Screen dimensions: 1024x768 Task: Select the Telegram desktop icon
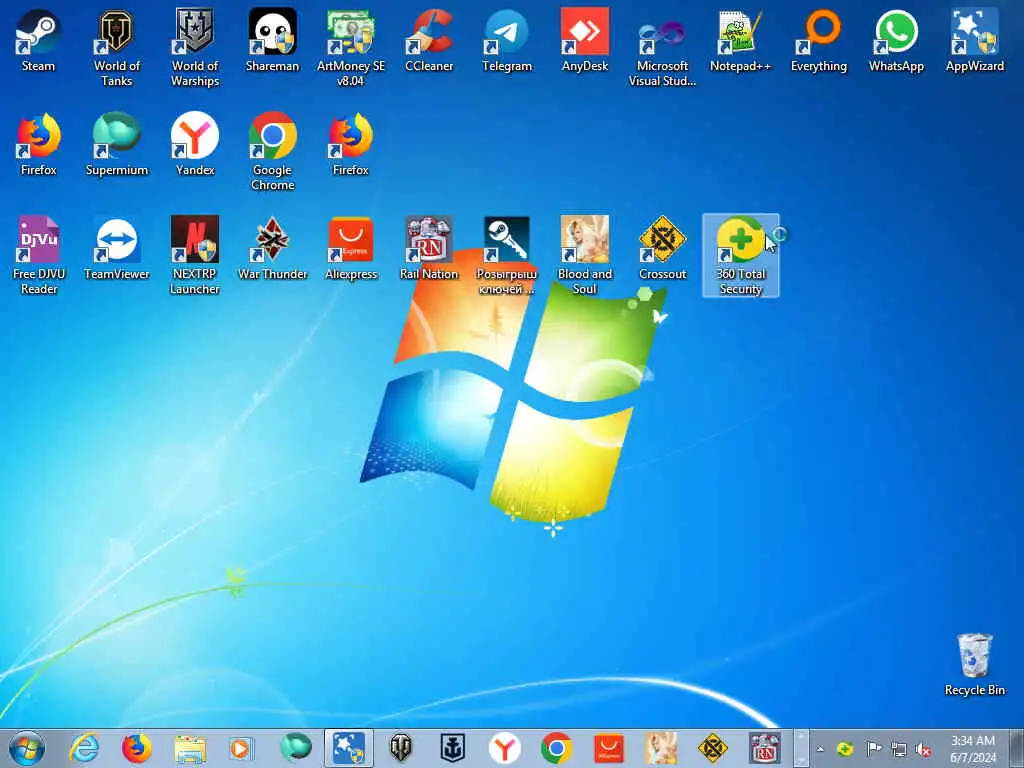pos(507,41)
